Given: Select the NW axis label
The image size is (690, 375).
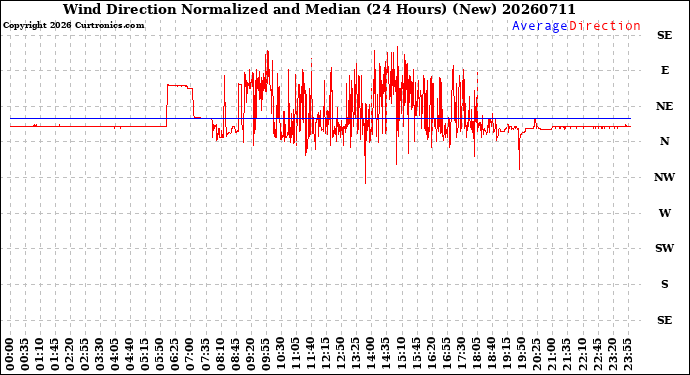Looking at the screenshot, I should 664,177.
